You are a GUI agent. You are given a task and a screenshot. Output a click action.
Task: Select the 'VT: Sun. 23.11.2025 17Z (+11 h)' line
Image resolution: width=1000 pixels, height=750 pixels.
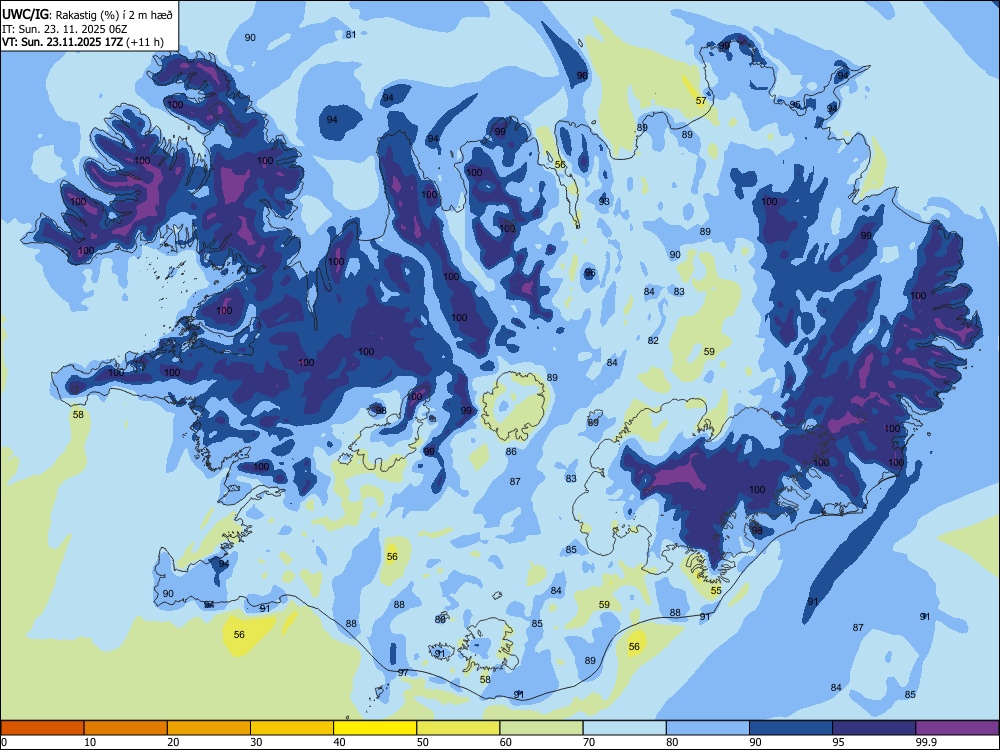[x=83, y=42]
